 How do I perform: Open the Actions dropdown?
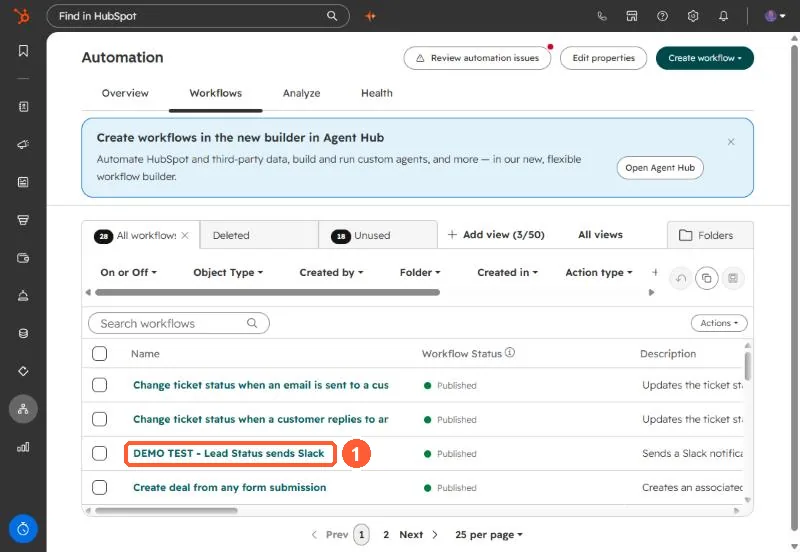point(719,323)
